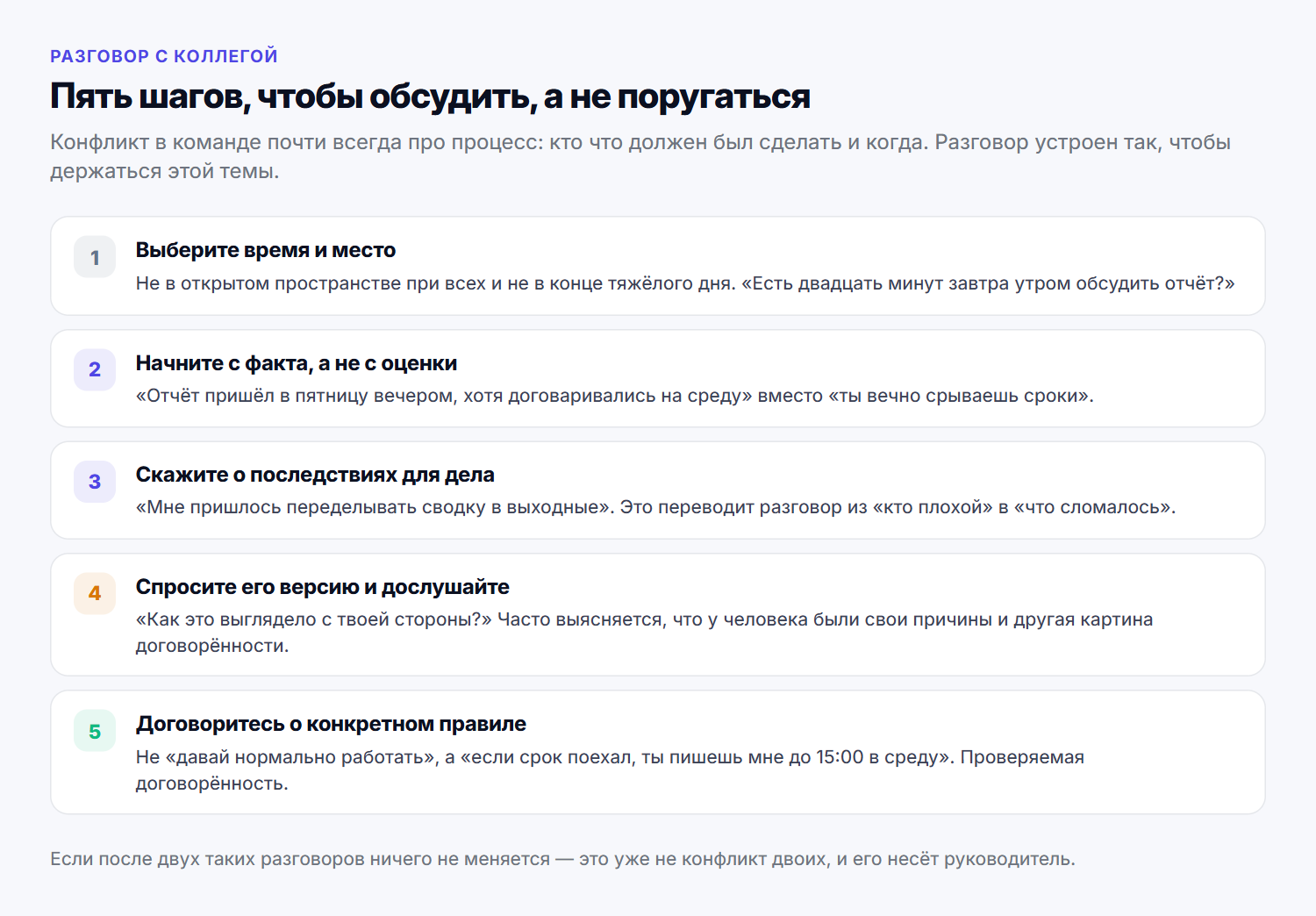Screen dimensions: 1316x916
Task: Select the intro paragraph starting "Конфликт в команде"
Action: (640, 156)
